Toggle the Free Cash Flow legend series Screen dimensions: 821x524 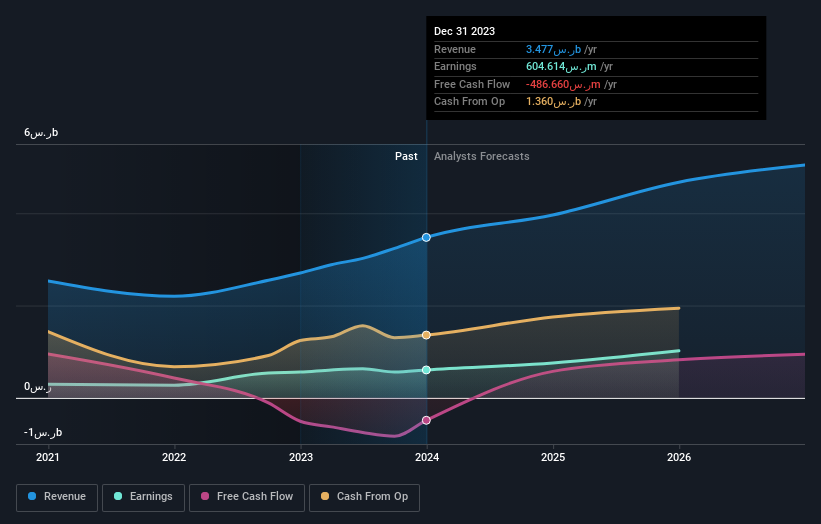pos(247,497)
